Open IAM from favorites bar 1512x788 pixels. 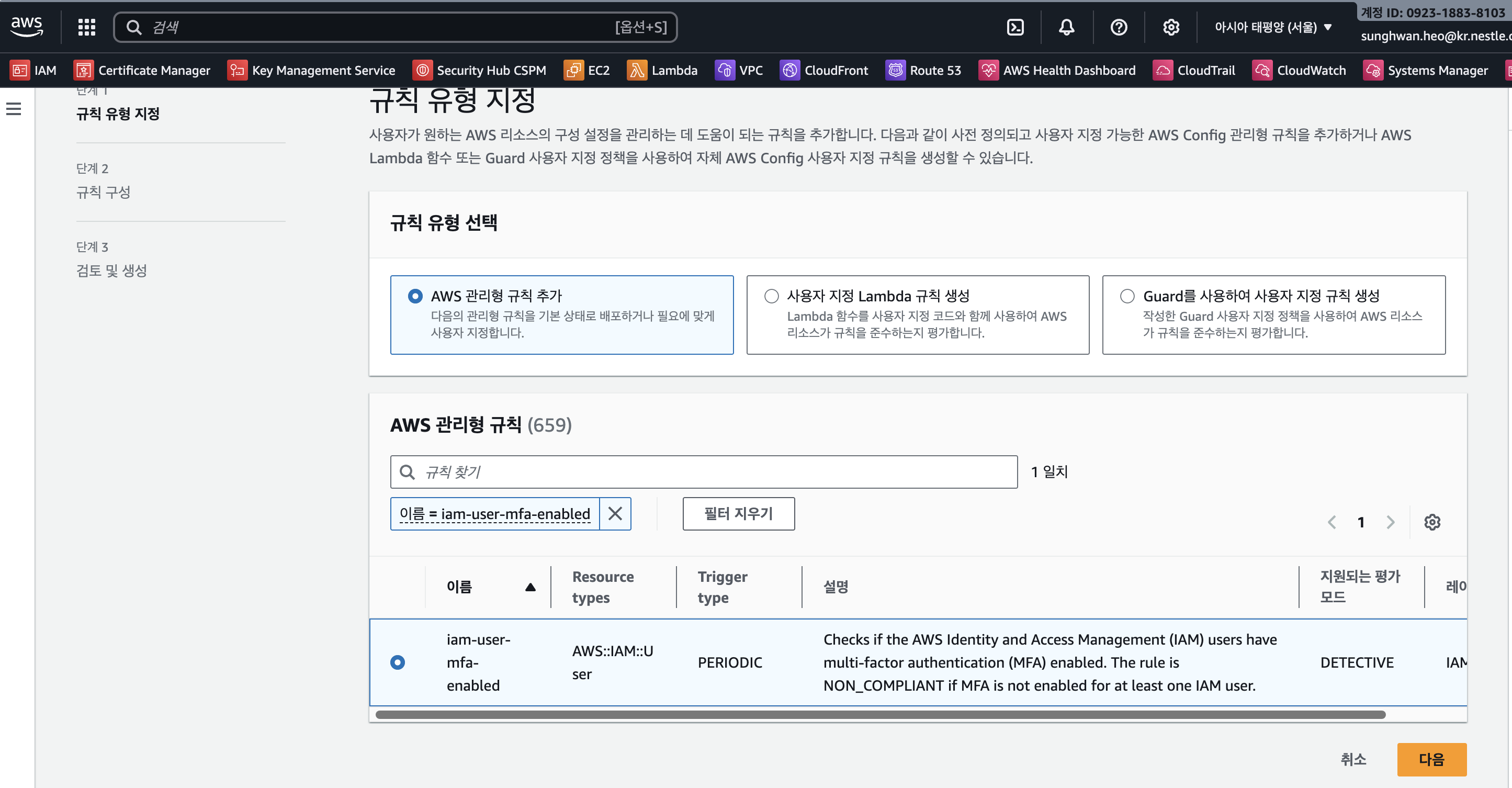coord(33,71)
